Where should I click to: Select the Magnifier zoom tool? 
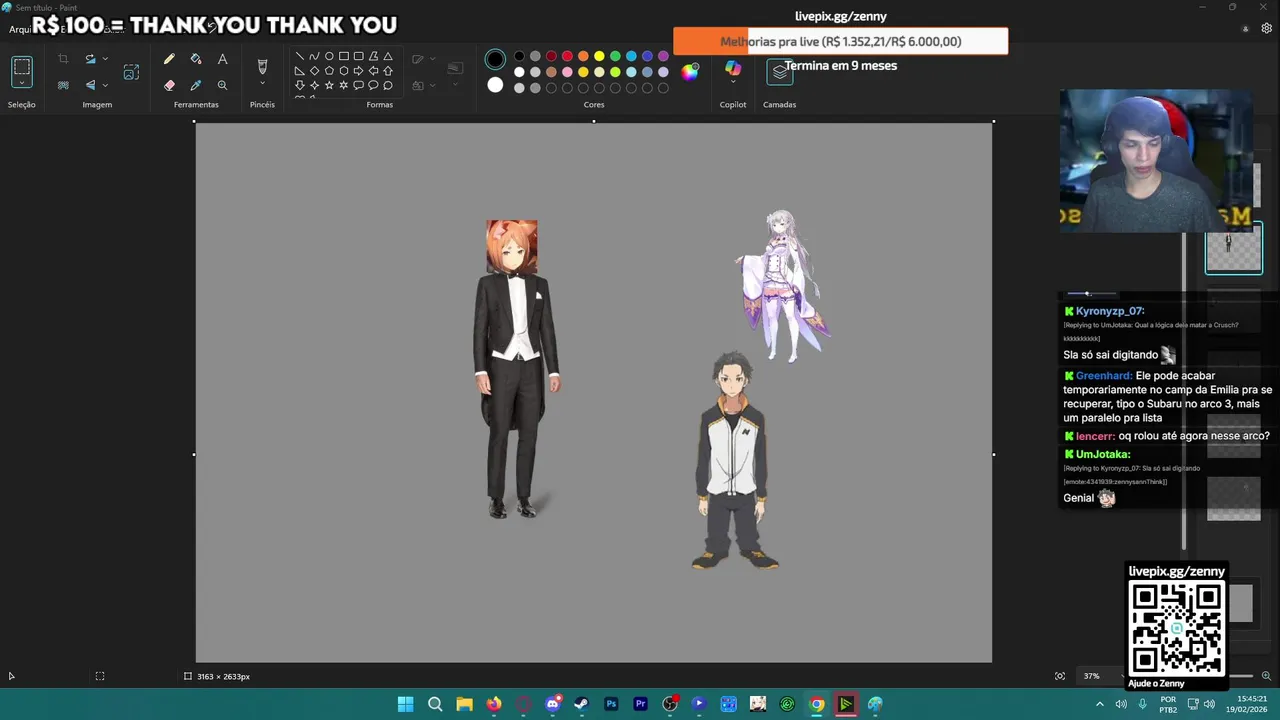tap(222, 85)
